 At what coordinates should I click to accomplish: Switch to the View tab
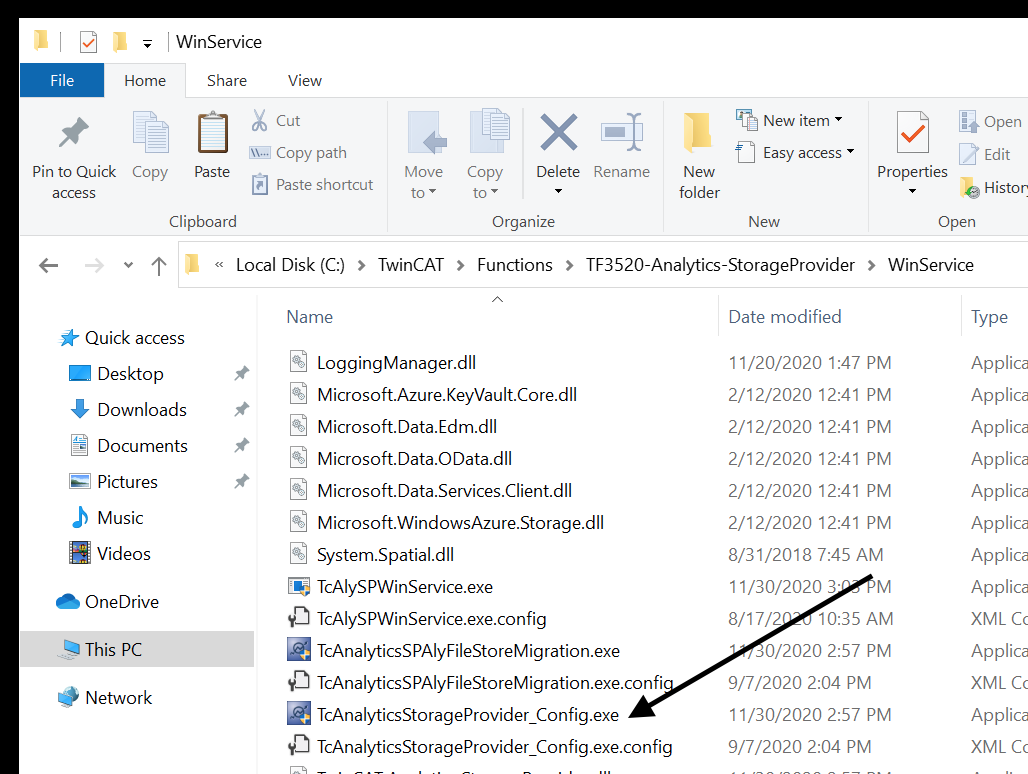(305, 80)
